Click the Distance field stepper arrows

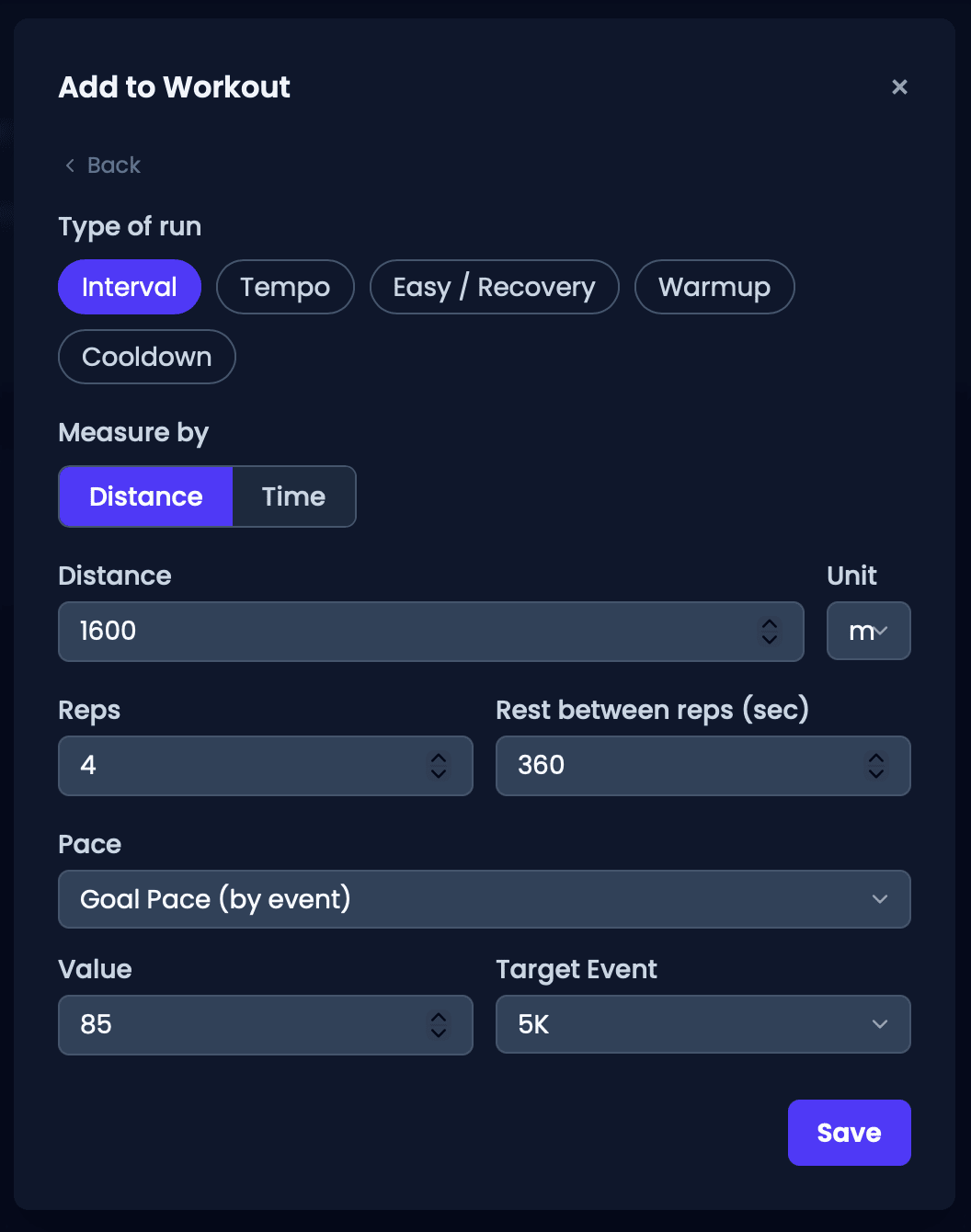[x=770, y=631]
